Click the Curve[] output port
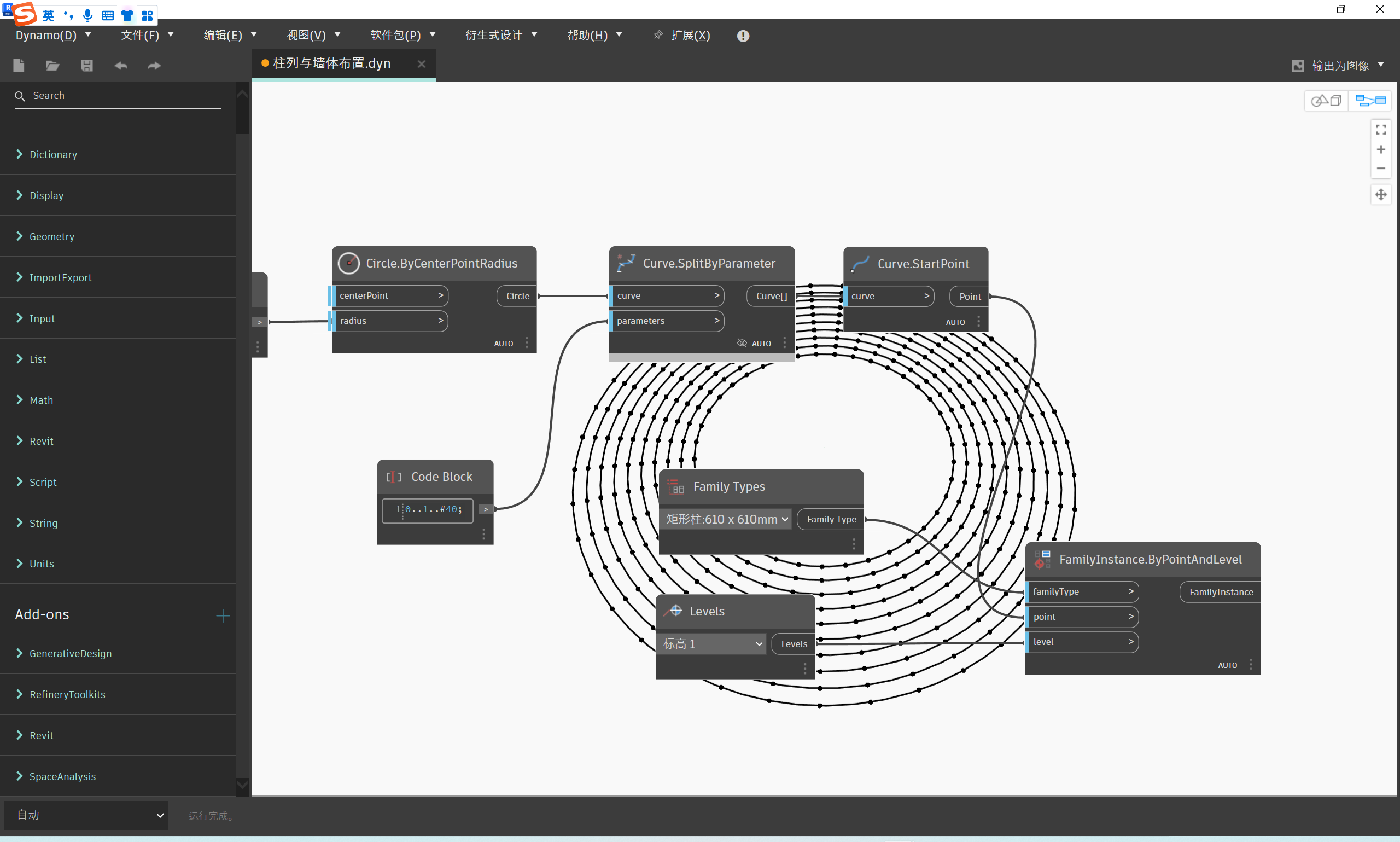The width and height of the screenshot is (1400, 842). 771,296
